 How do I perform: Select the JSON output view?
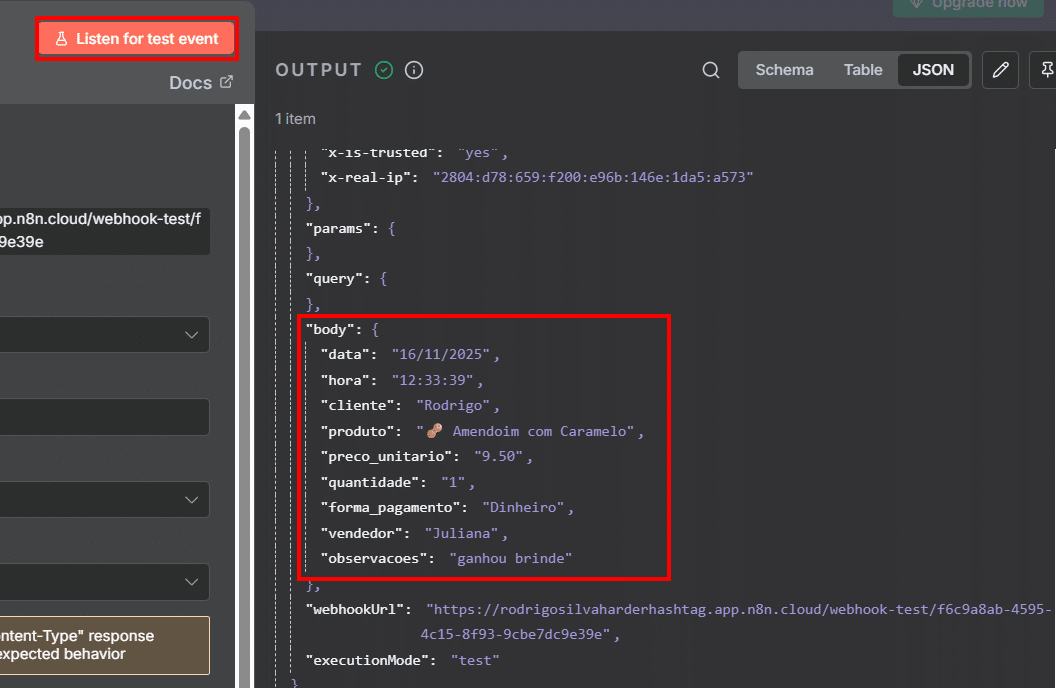click(x=933, y=70)
